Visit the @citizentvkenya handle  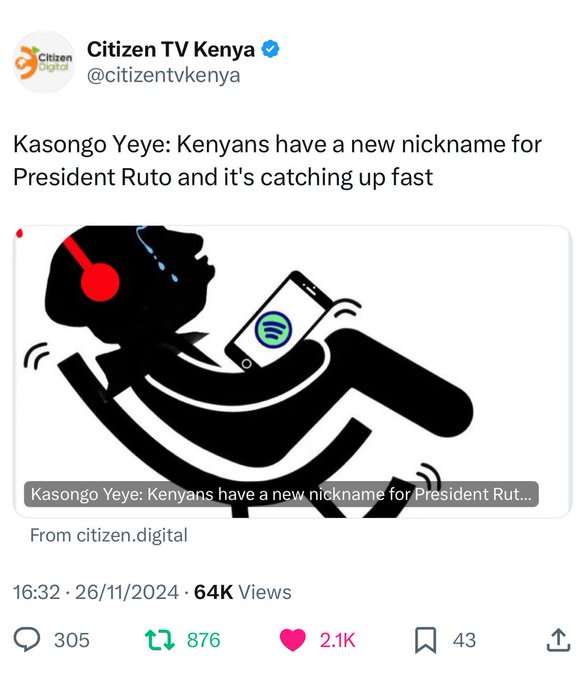tap(163, 75)
